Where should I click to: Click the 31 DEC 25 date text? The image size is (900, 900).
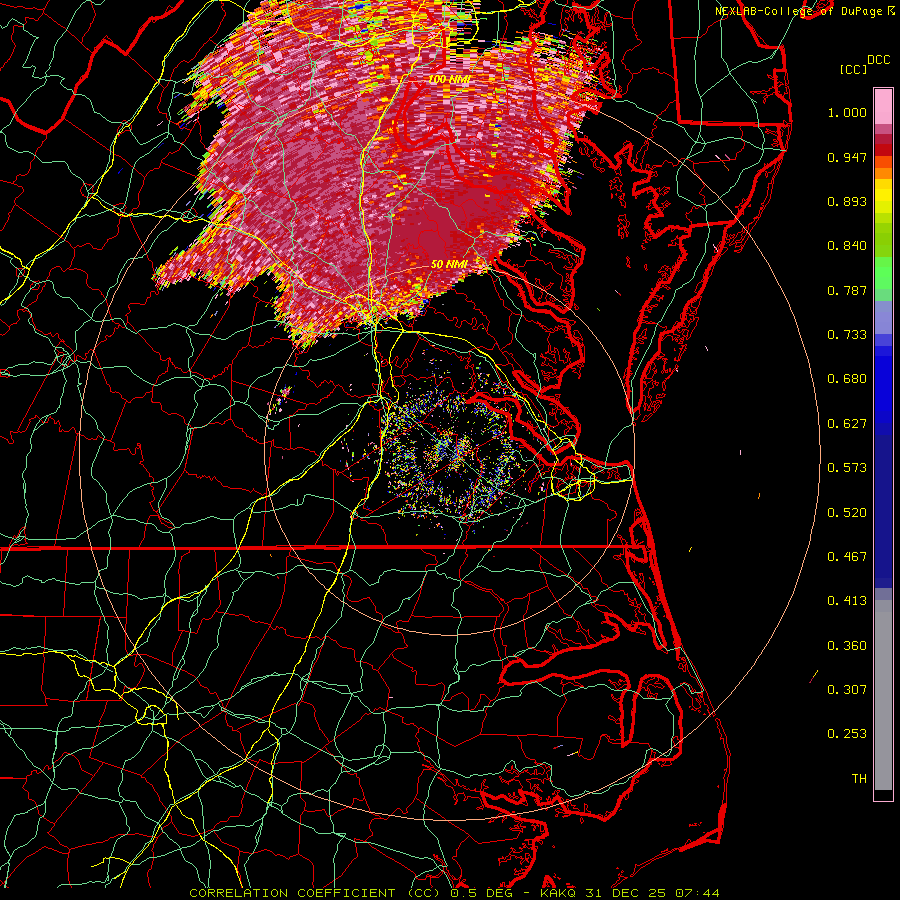[626, 893]
